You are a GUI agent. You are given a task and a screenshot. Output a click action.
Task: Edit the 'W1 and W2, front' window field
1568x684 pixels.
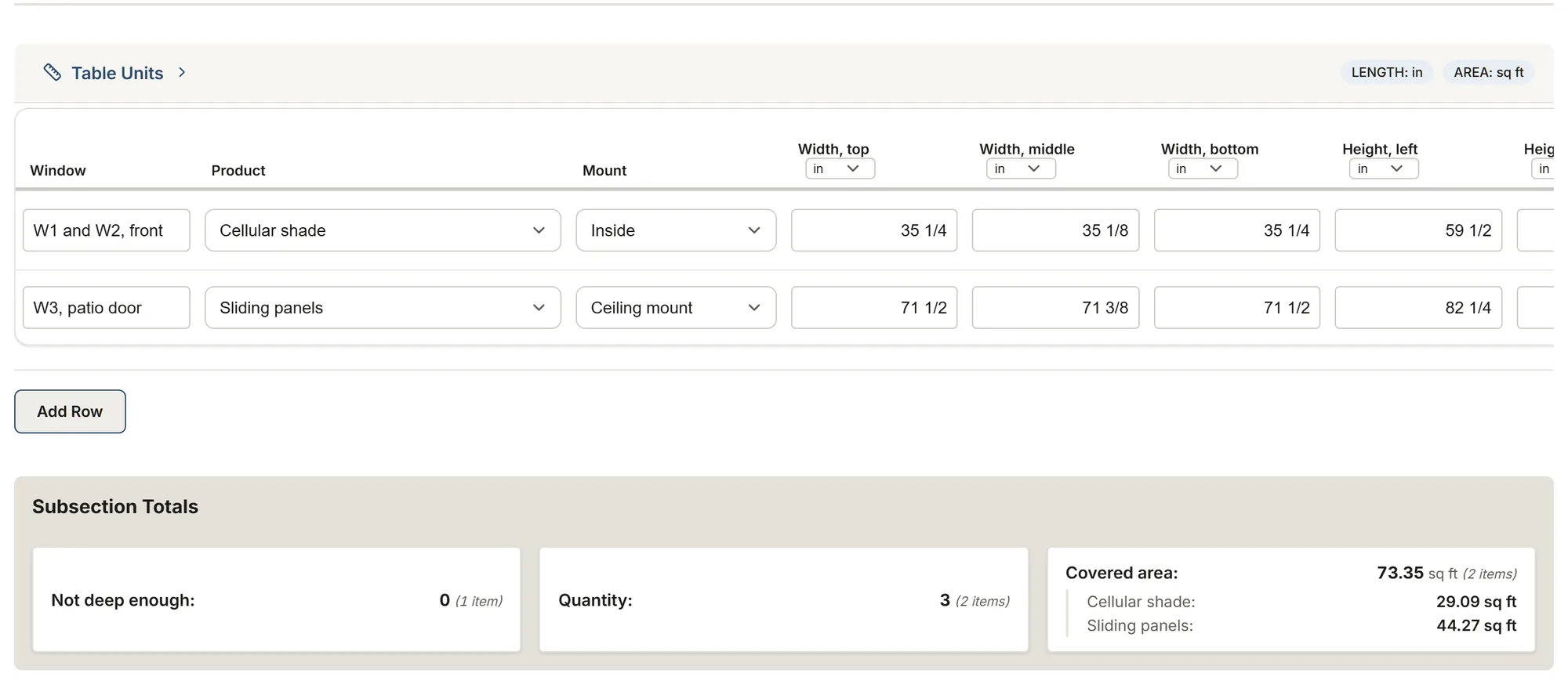pyautogui.click(x=107, y=230)
